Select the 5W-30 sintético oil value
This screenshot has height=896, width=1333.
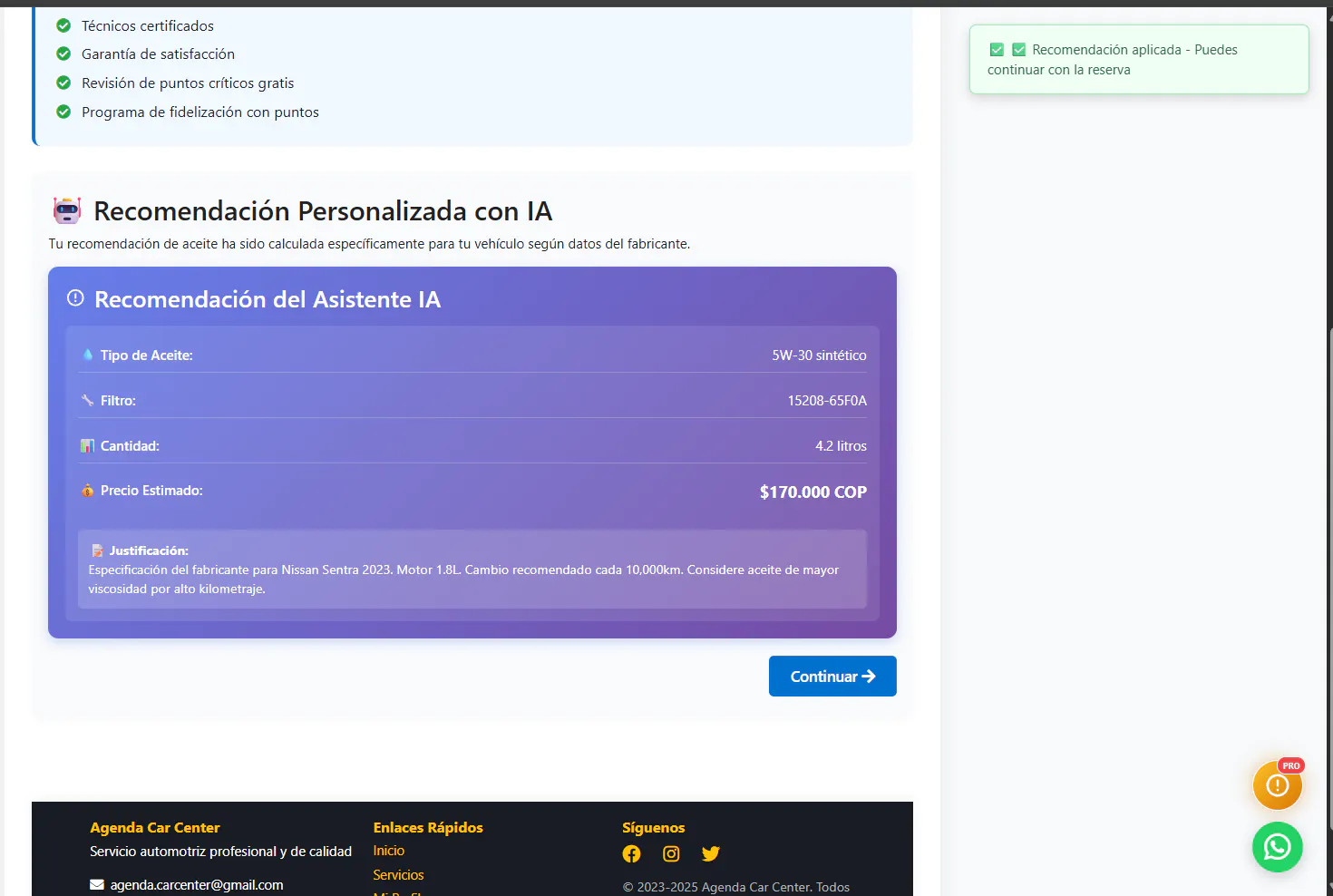[819, 355]
